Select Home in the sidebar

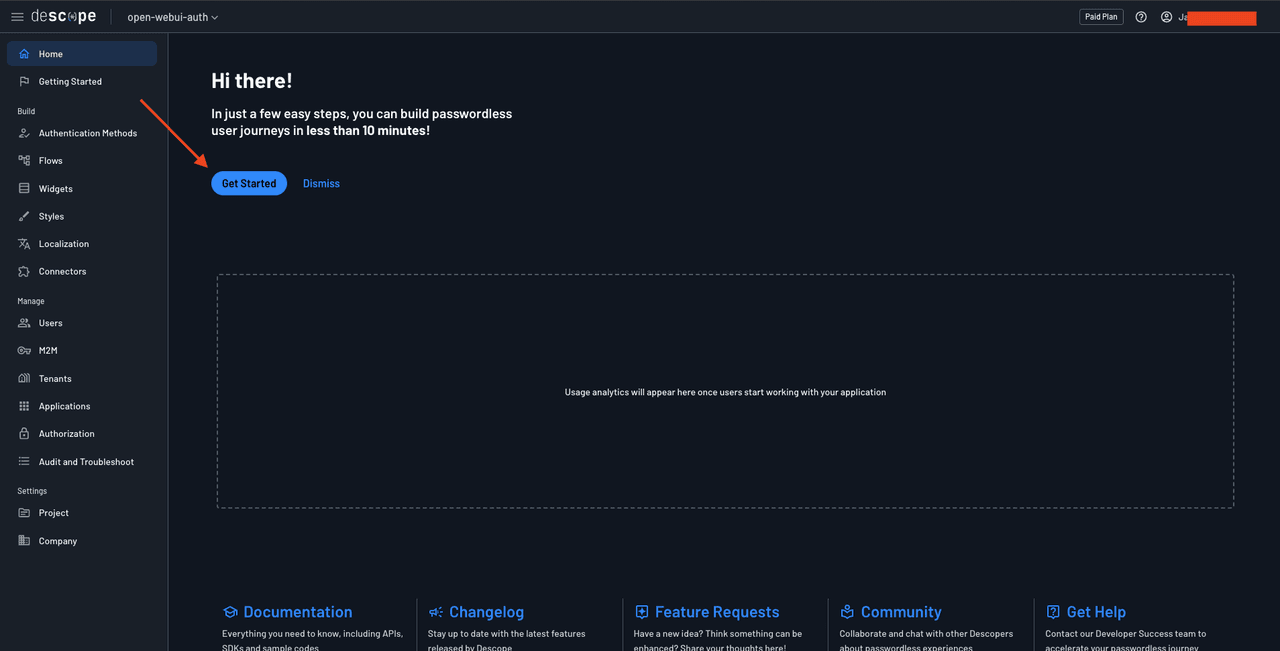coord(49,53)
